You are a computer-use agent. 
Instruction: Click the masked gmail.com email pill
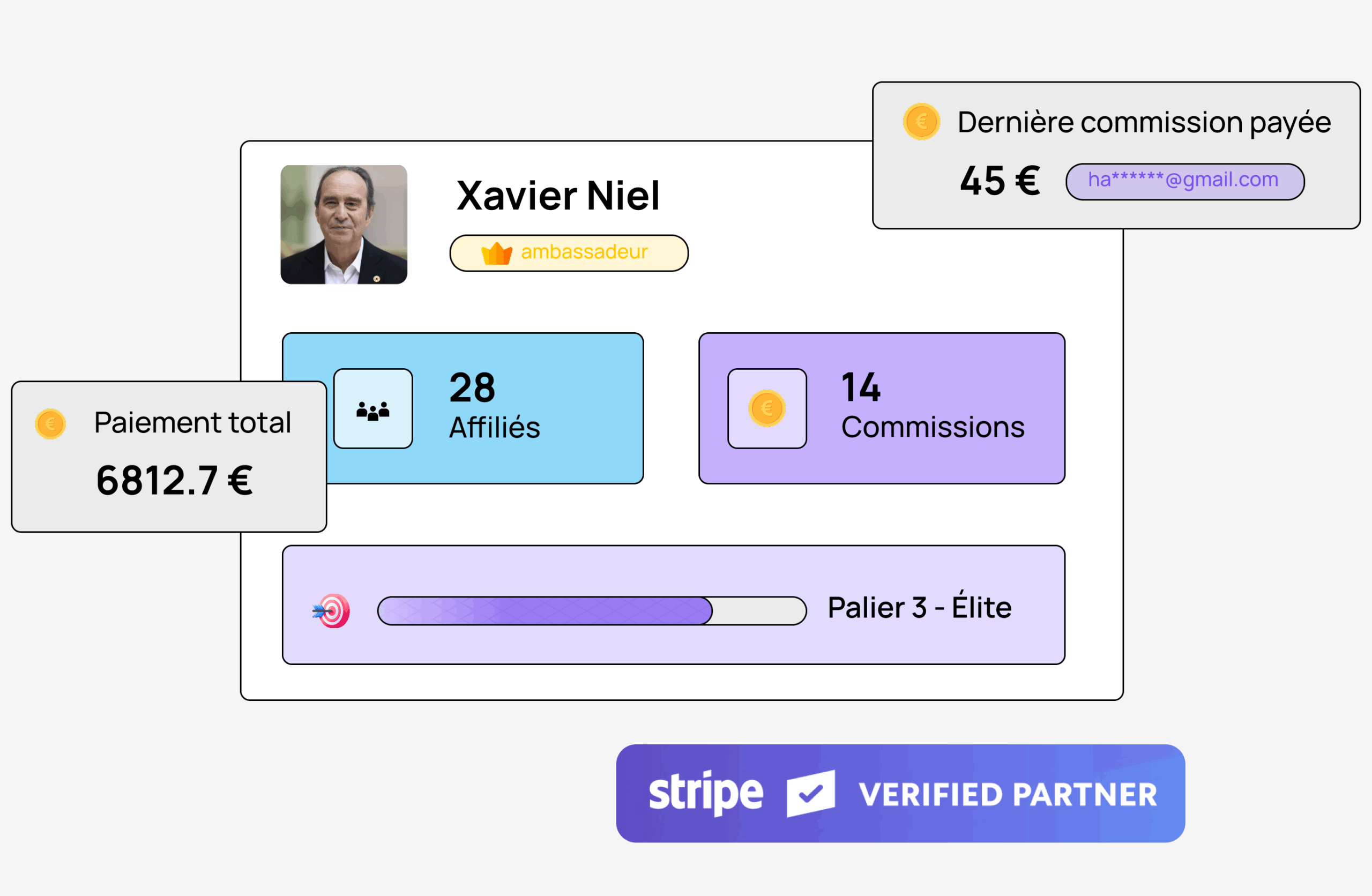[x=1184, y=182]
